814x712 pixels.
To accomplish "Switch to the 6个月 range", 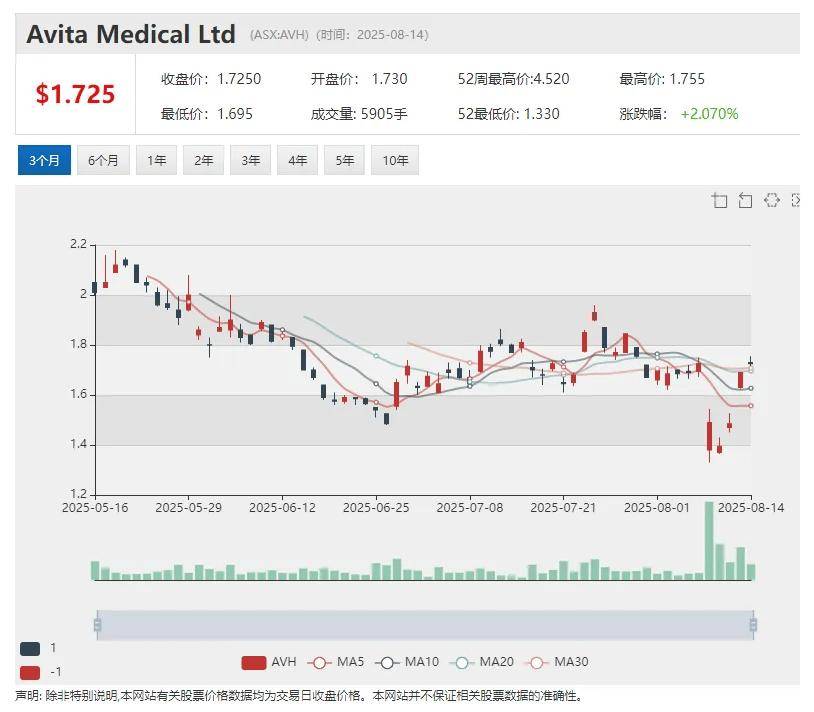I will [103, 160].
